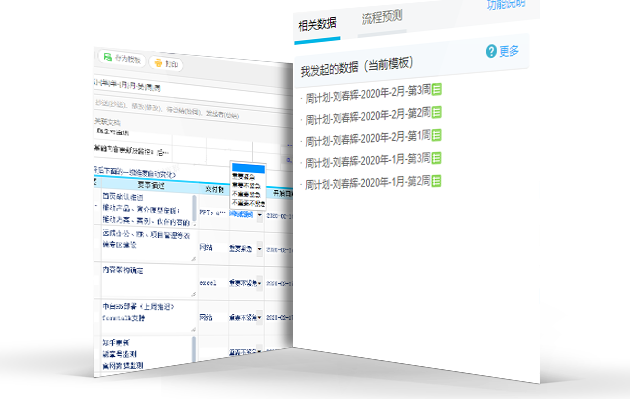Switch to the 流程预测 tab

[382, 17]
